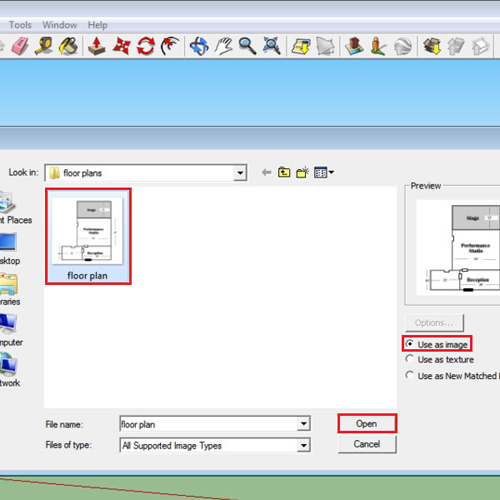Select Use as New Matched Photo option
Viewport: 500px width, 500px height.
(452, 376)
